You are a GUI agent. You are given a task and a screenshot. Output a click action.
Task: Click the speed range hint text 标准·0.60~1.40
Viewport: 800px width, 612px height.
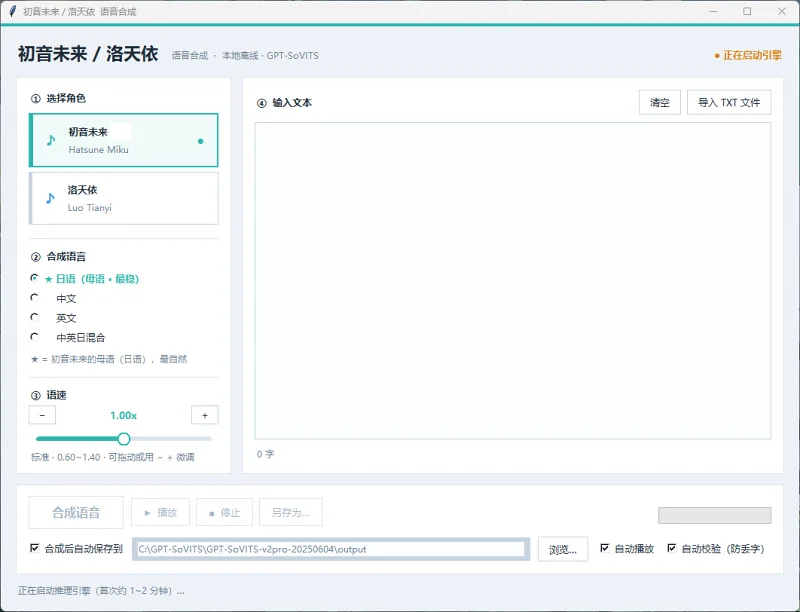pos(113,457)
